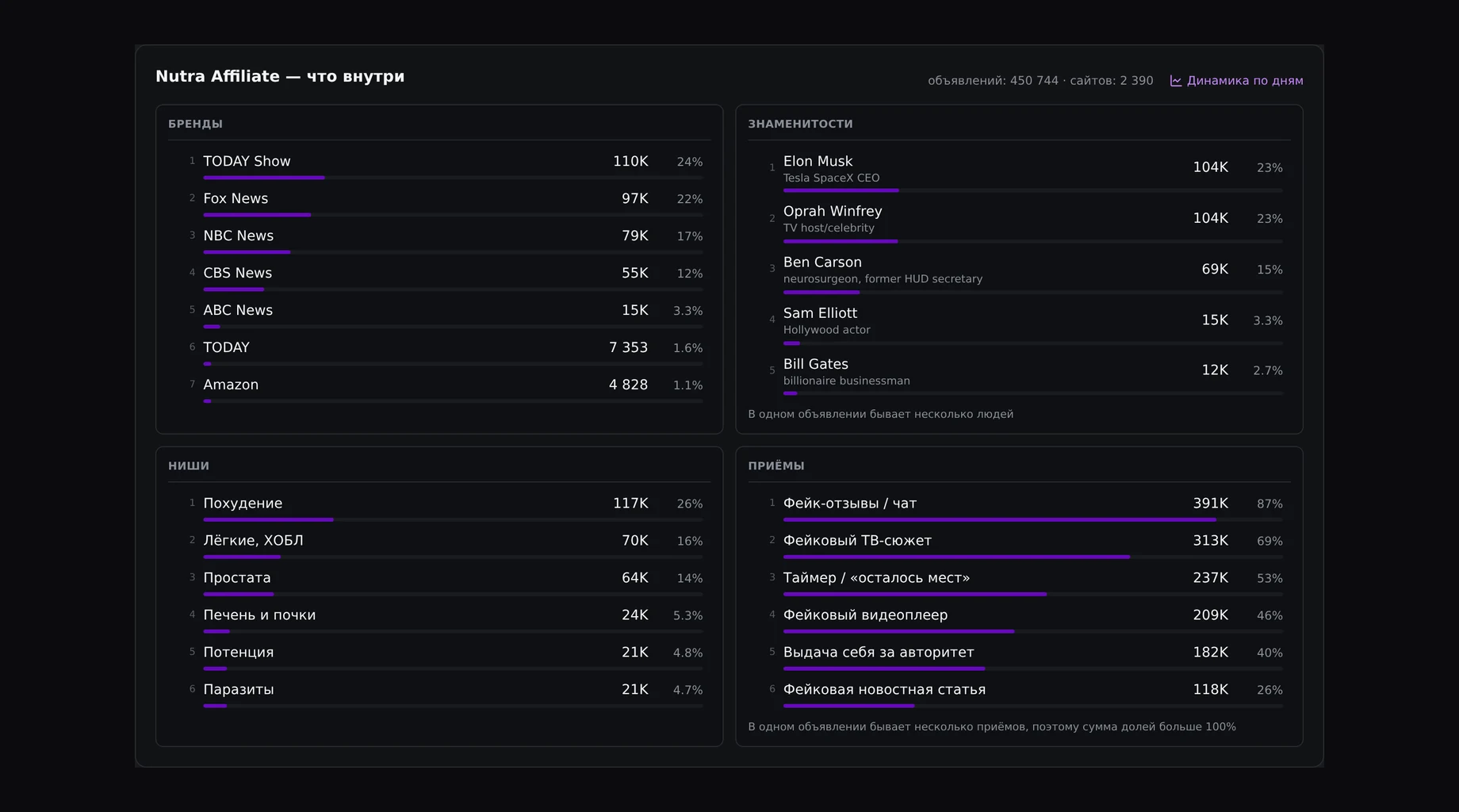The image size is (1459, 812).
Task: Select the Похудение niche row
Action: 445,507
